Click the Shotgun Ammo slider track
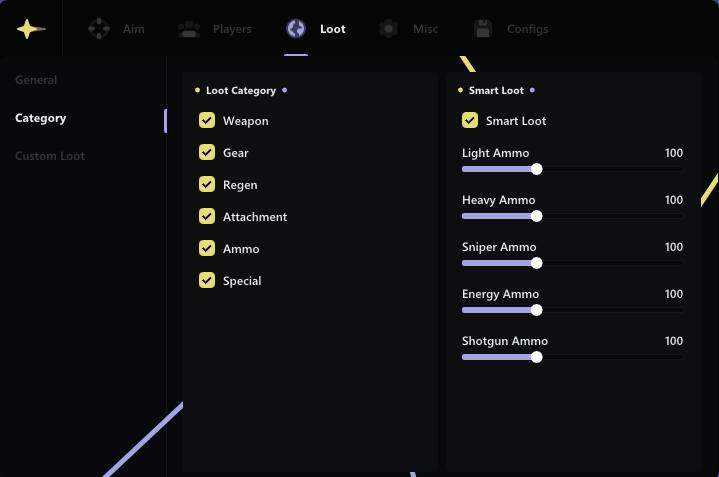 click(573, 357)
